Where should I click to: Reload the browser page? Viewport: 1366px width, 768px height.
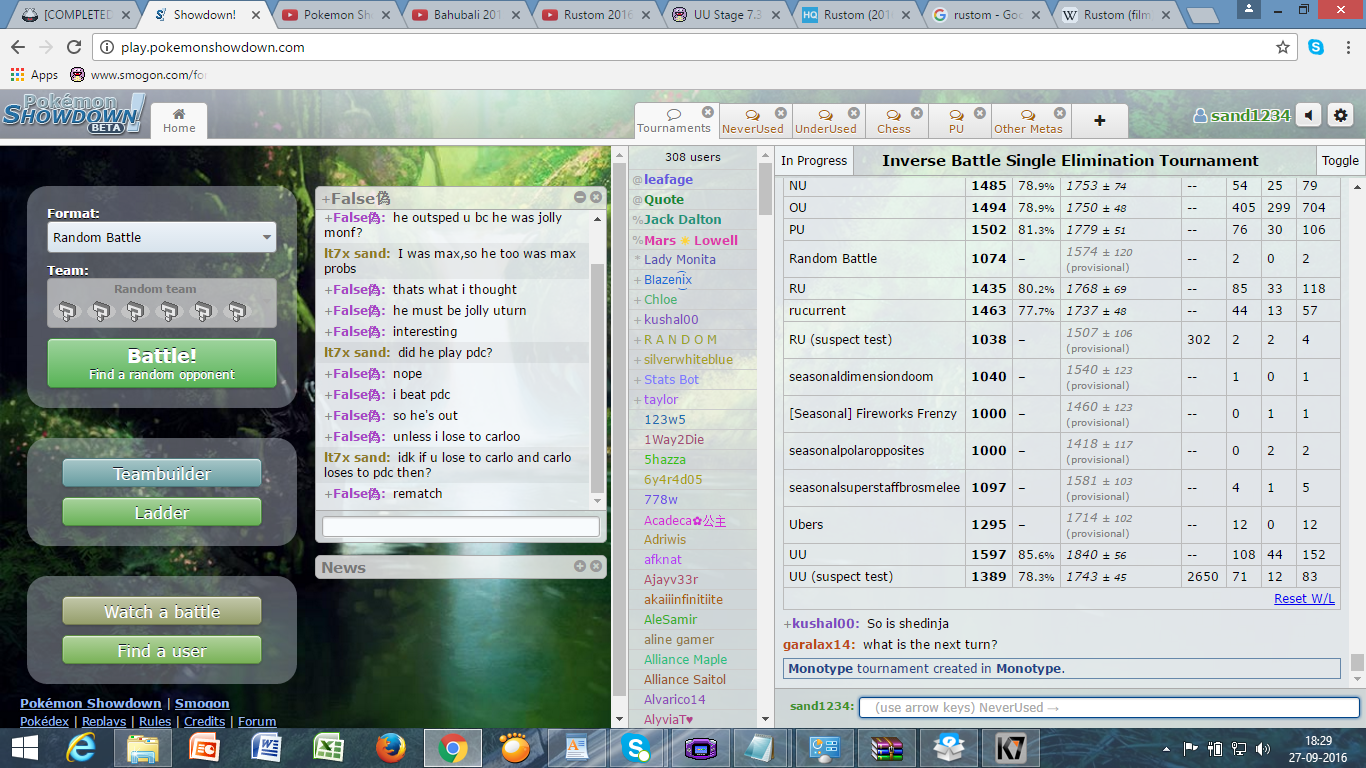[73, 47]
